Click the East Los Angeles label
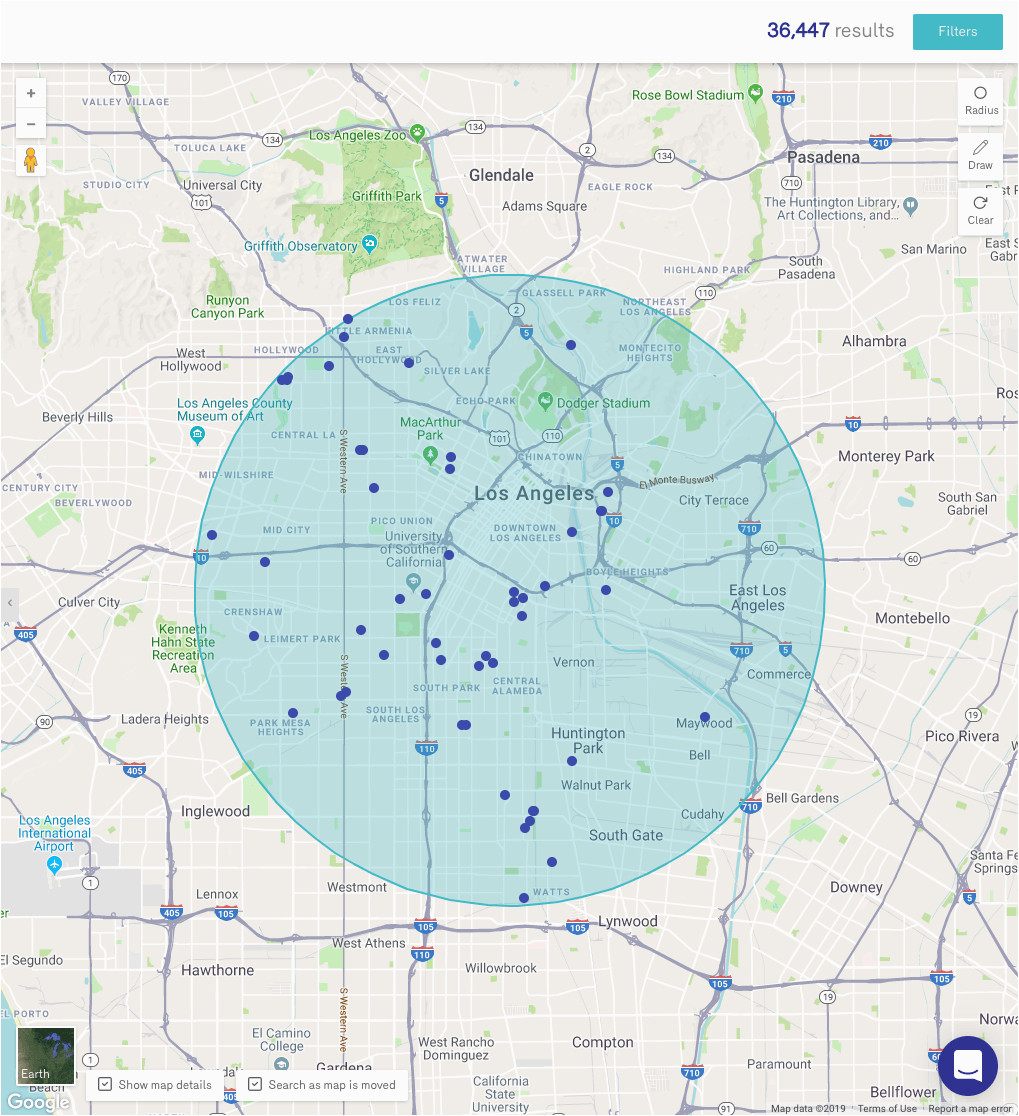The height and width of the screenshot is (1116, 1019). click(757, 598)
